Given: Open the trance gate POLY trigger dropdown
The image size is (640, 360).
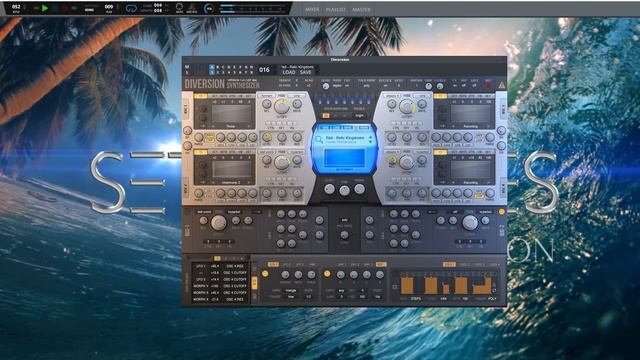Looking at the screenshot, I should click(x=492, y=299).
